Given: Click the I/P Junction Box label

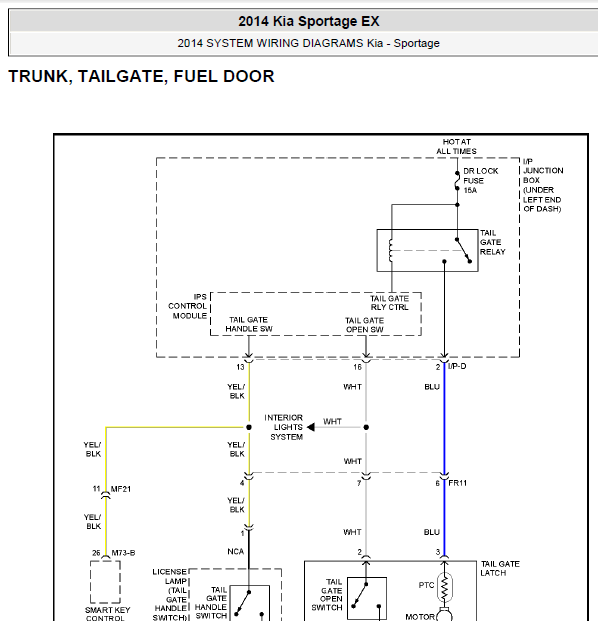Looking at the screenshot, I should tap(543, 185).
